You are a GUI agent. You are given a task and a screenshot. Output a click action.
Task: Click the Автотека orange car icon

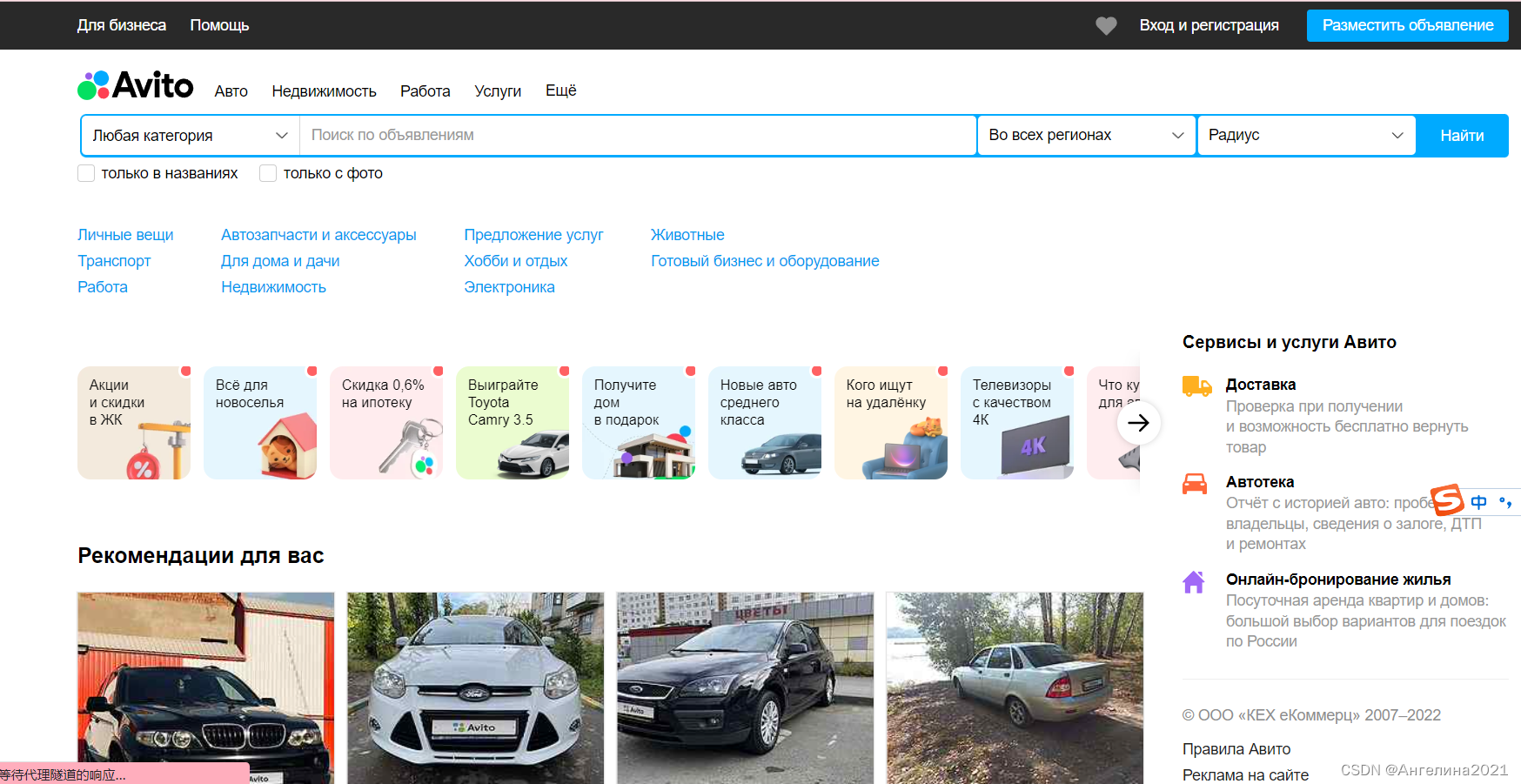1196,483
